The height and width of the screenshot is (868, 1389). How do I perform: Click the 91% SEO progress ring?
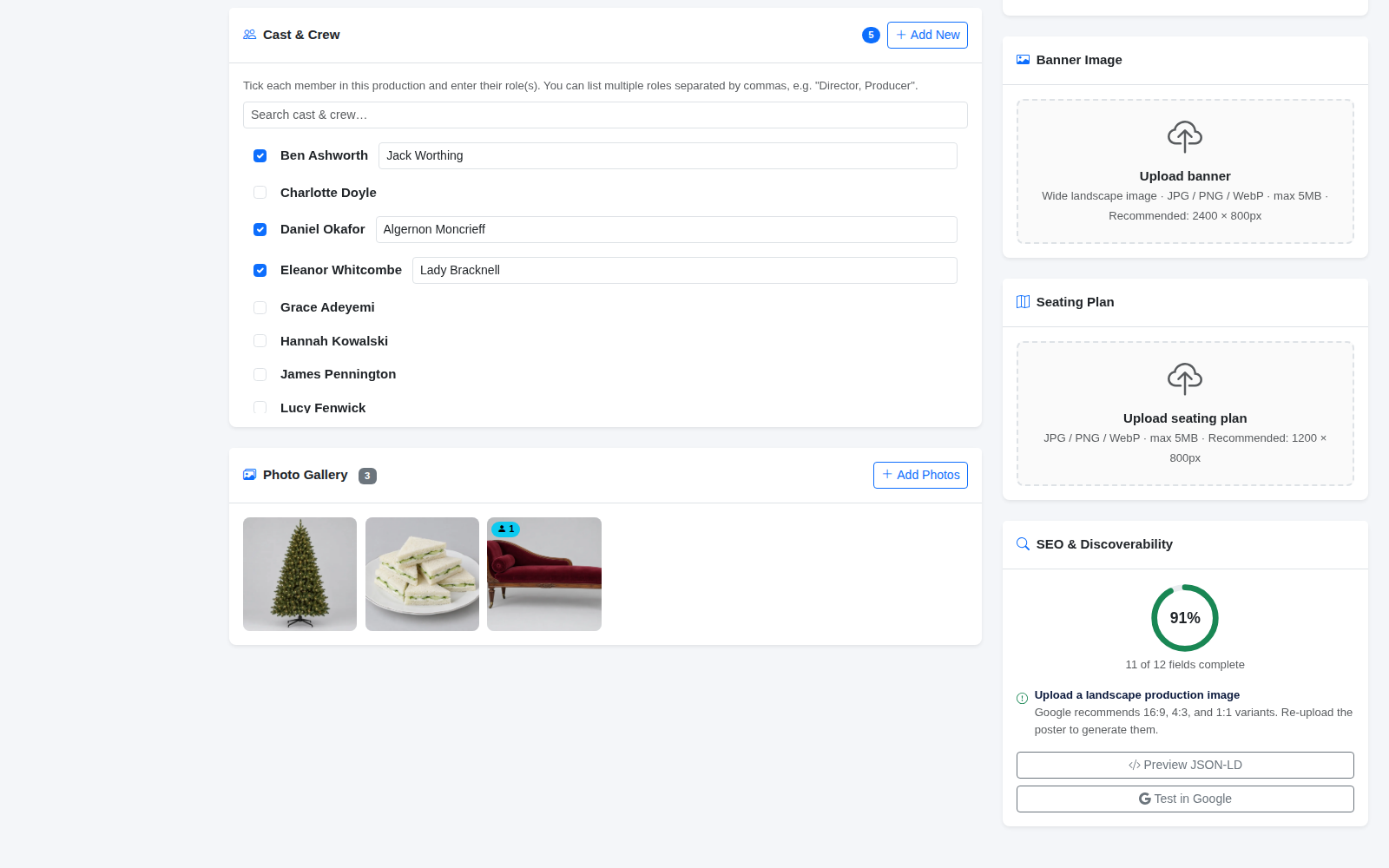1185,618
